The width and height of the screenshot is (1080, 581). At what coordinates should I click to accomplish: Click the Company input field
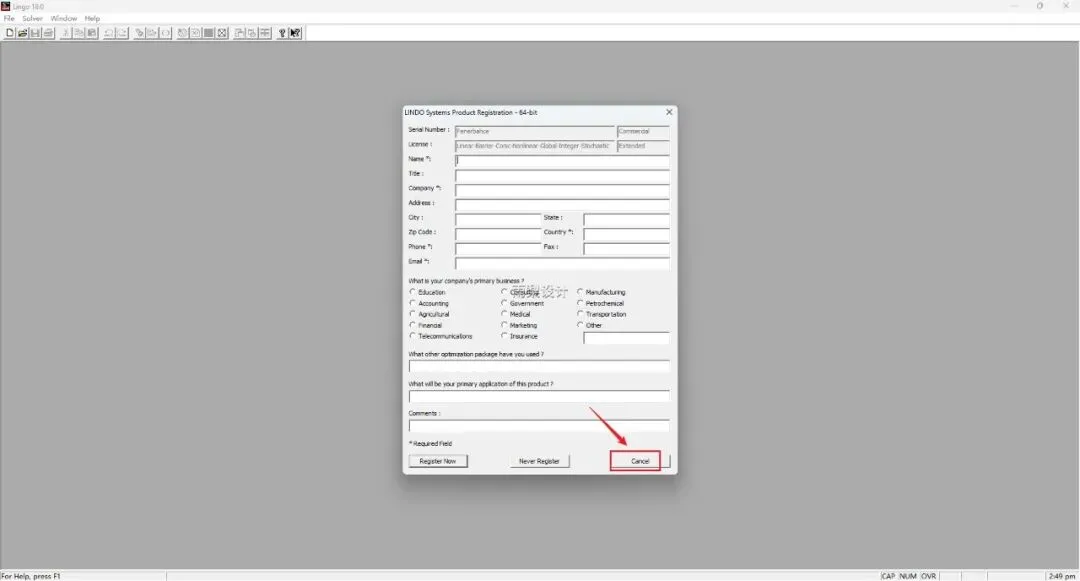[x=562, y=189]
